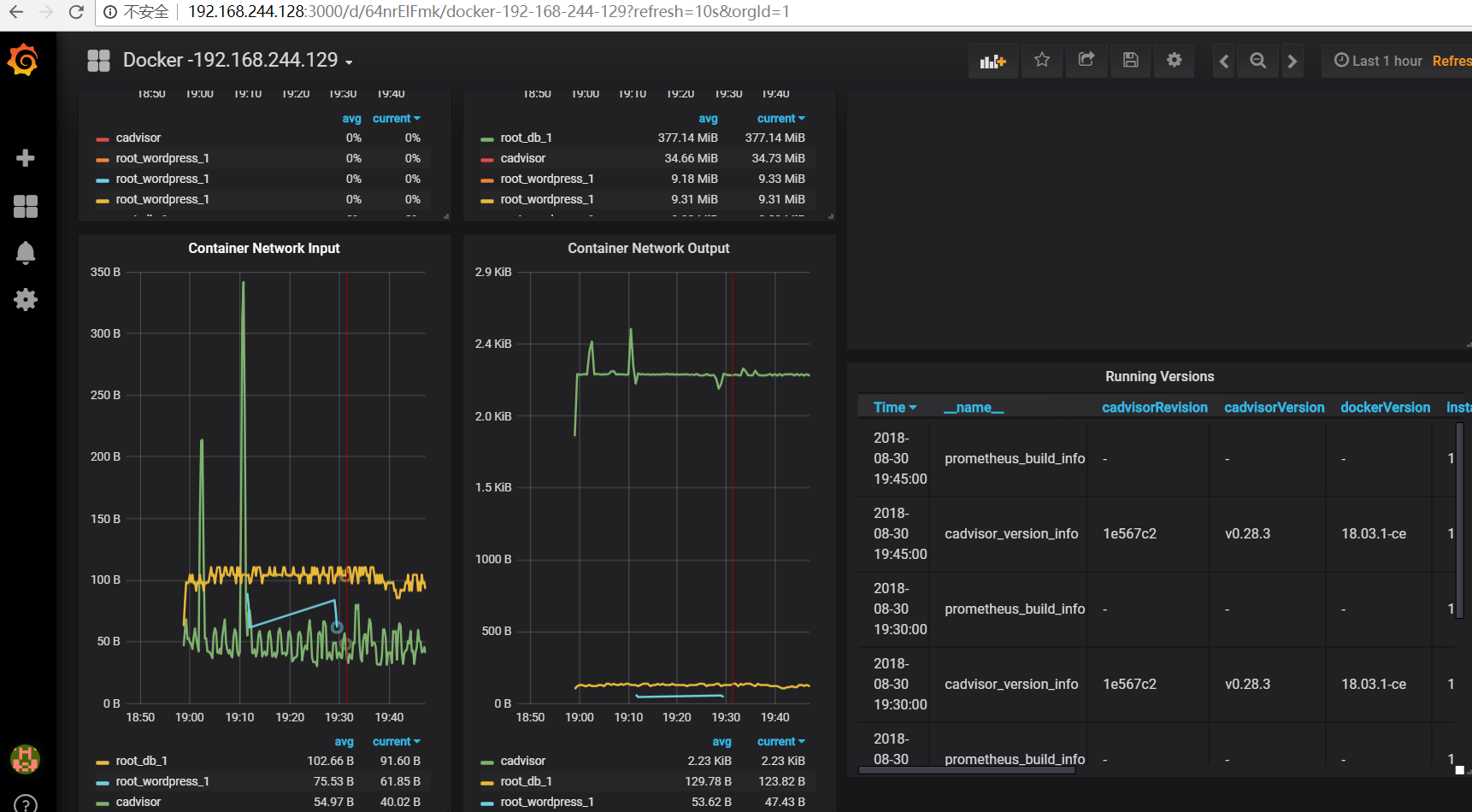Click browser back arrow
Screen dimensions: 1472x812
pyautogui.click(x=15, y=12)
